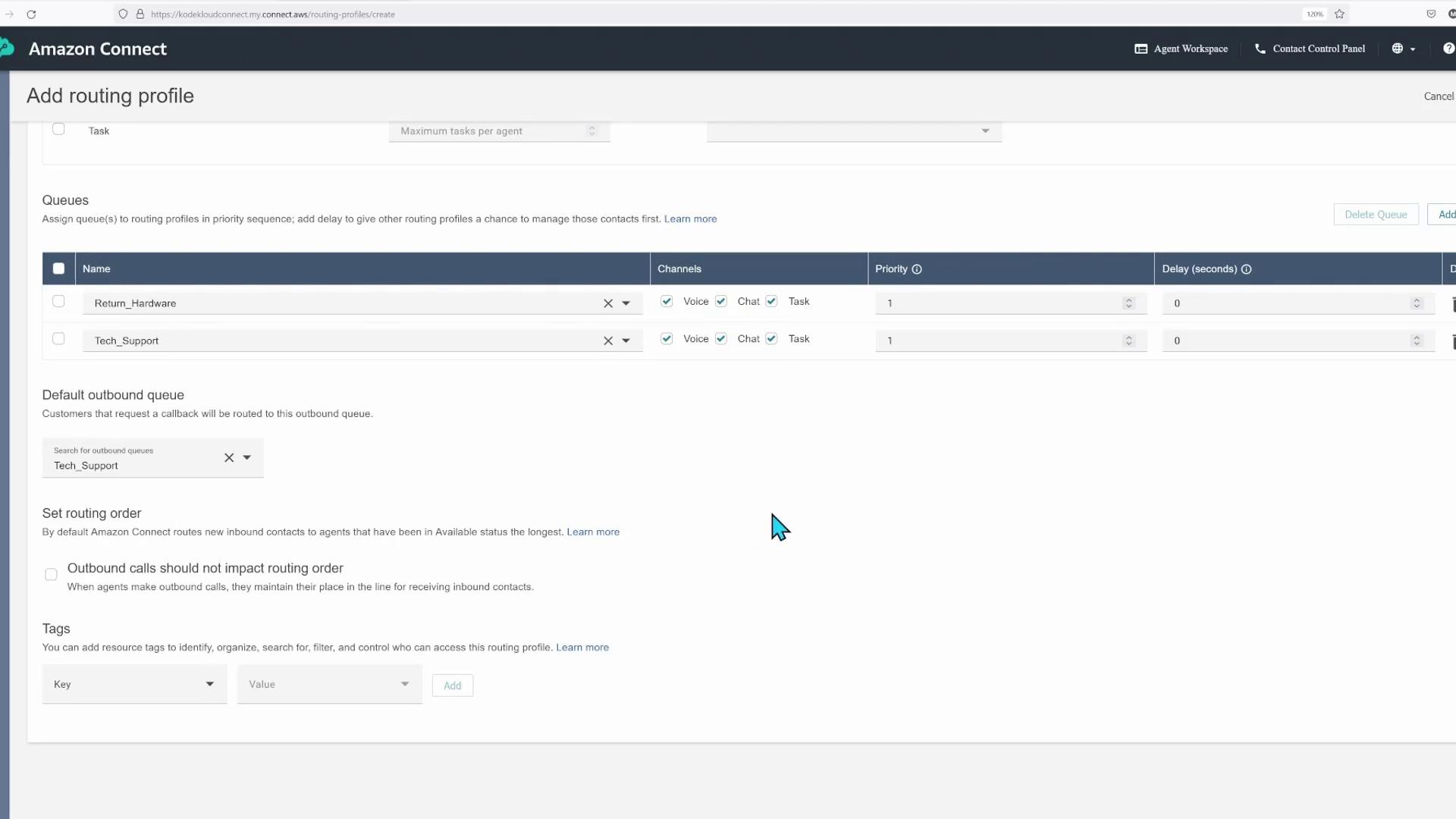The image size is (1456, 819).
Task: Click the Delete Queue button
Action: coord(1375,215)
